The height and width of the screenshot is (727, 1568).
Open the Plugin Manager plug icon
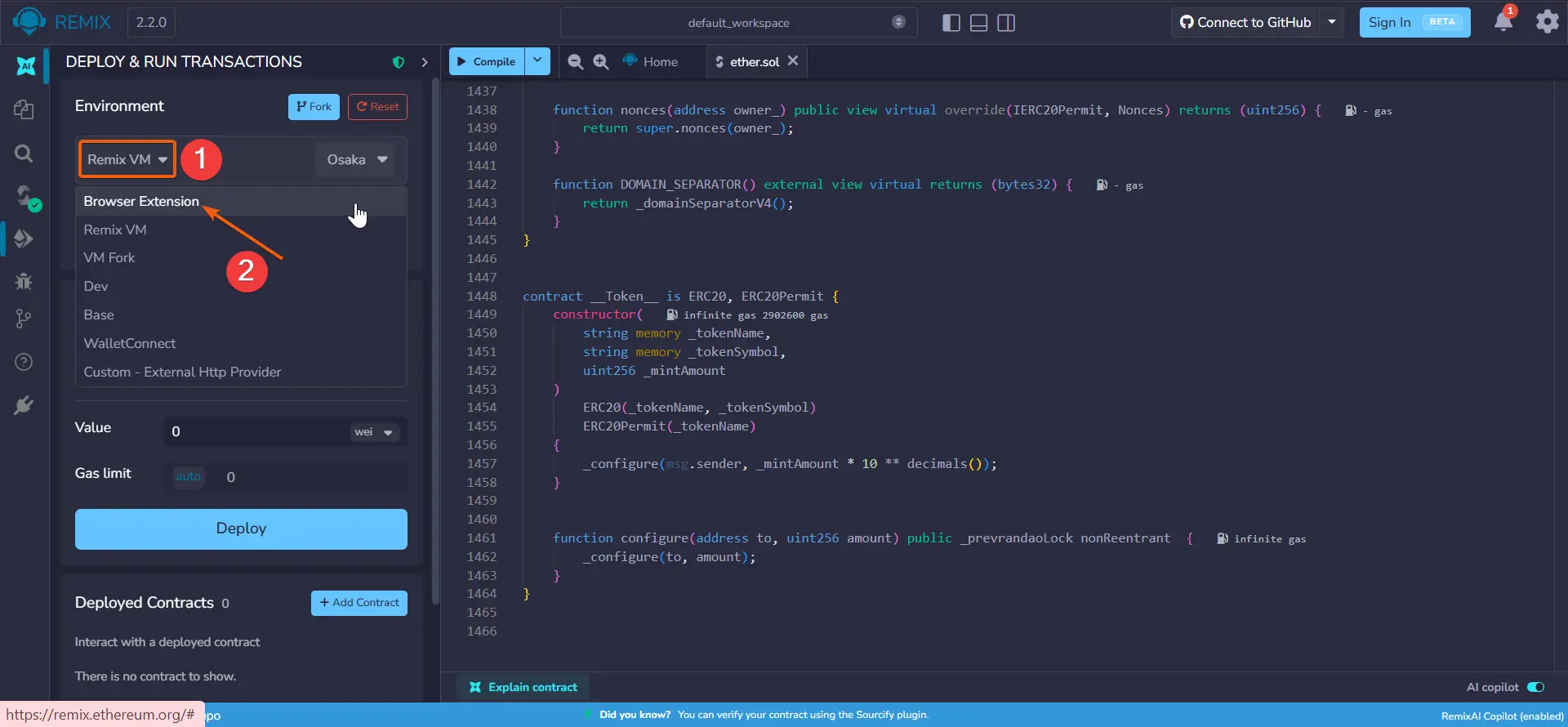(24, 405)
